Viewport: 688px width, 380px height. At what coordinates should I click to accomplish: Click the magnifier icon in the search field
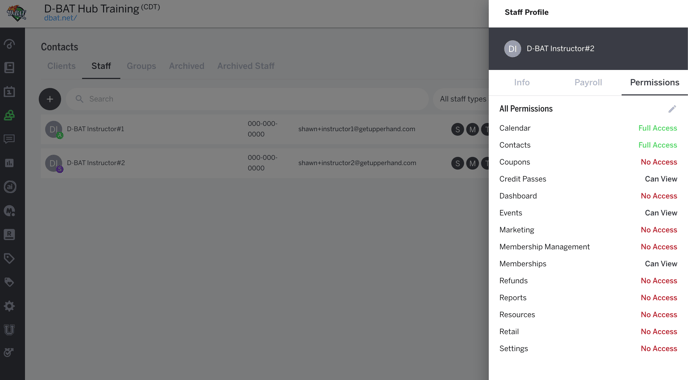79,99
